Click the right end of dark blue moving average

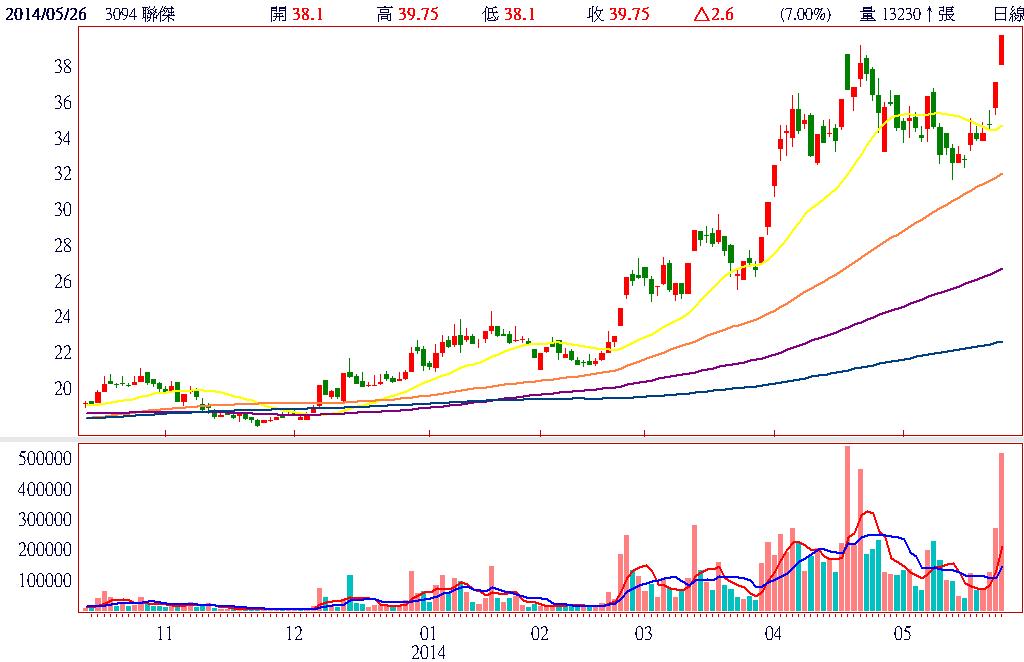1001,342
